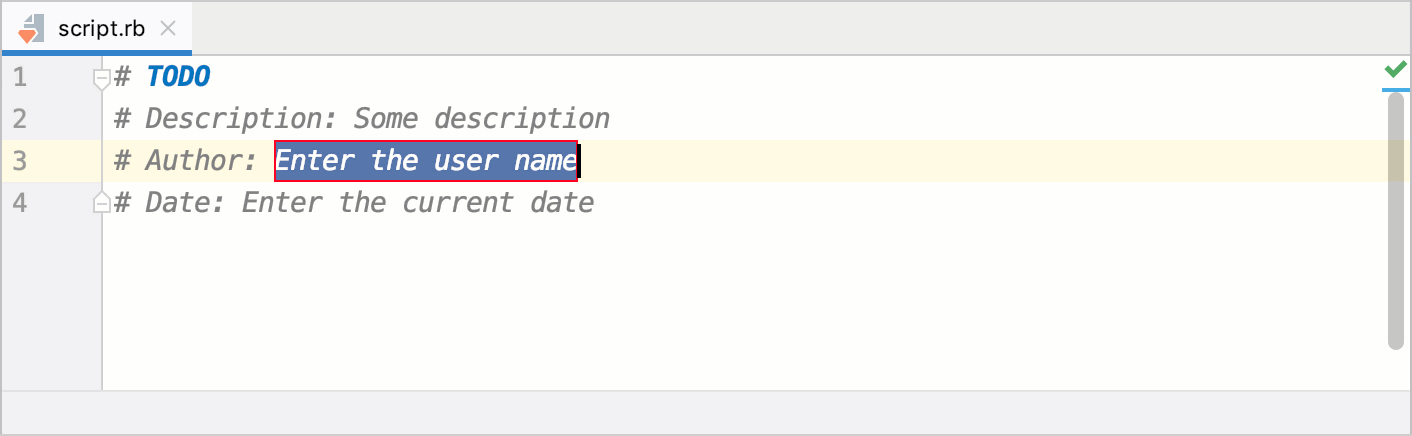
Task: Click the editor's vertical scrollbar
Action: (1396, 220)
